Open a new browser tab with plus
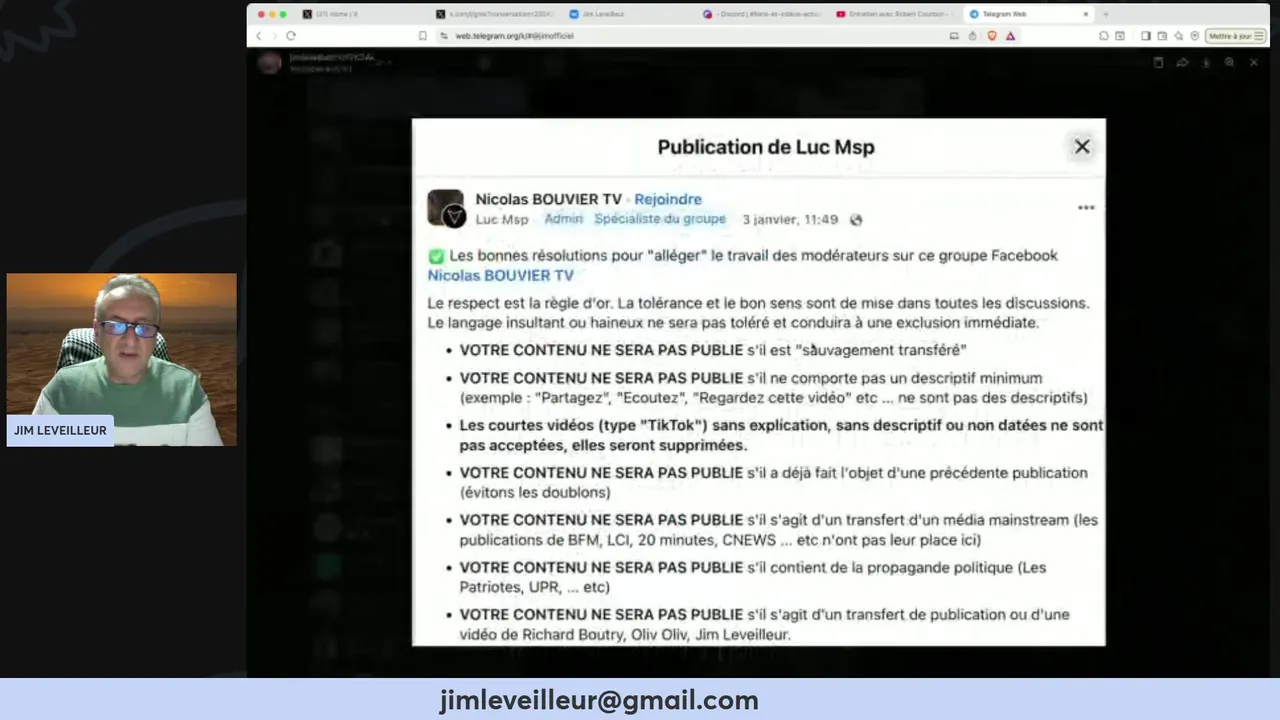This screenshot has height=720, width=1280. [1106, 14]
